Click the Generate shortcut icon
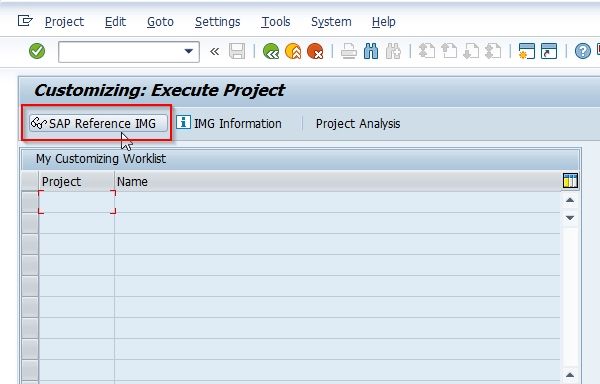This screenshot has width=600, height=384. (x=549, y=51)
